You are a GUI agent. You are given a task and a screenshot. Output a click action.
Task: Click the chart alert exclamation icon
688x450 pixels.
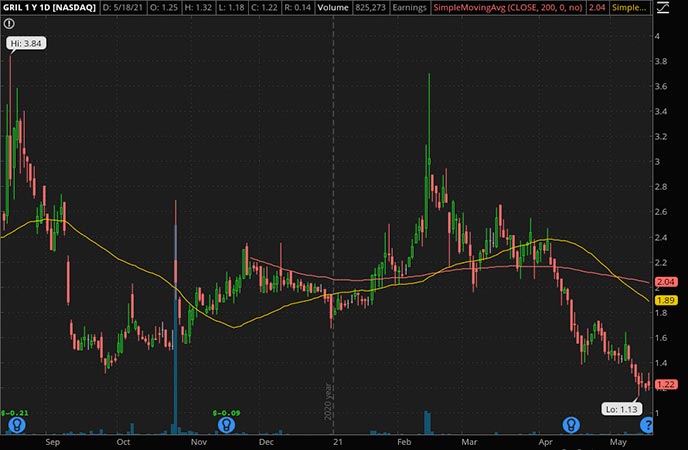(x=9, y=24)
